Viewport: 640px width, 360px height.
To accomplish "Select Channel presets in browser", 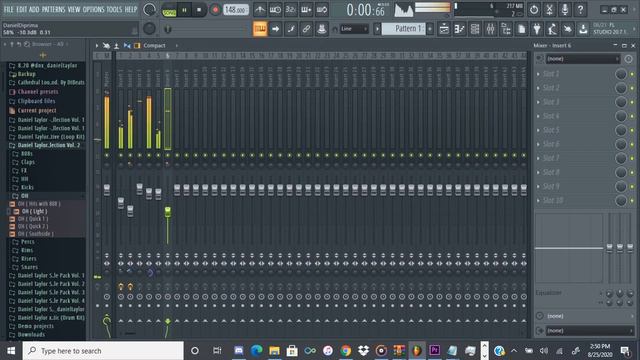I will coord(38,92).
